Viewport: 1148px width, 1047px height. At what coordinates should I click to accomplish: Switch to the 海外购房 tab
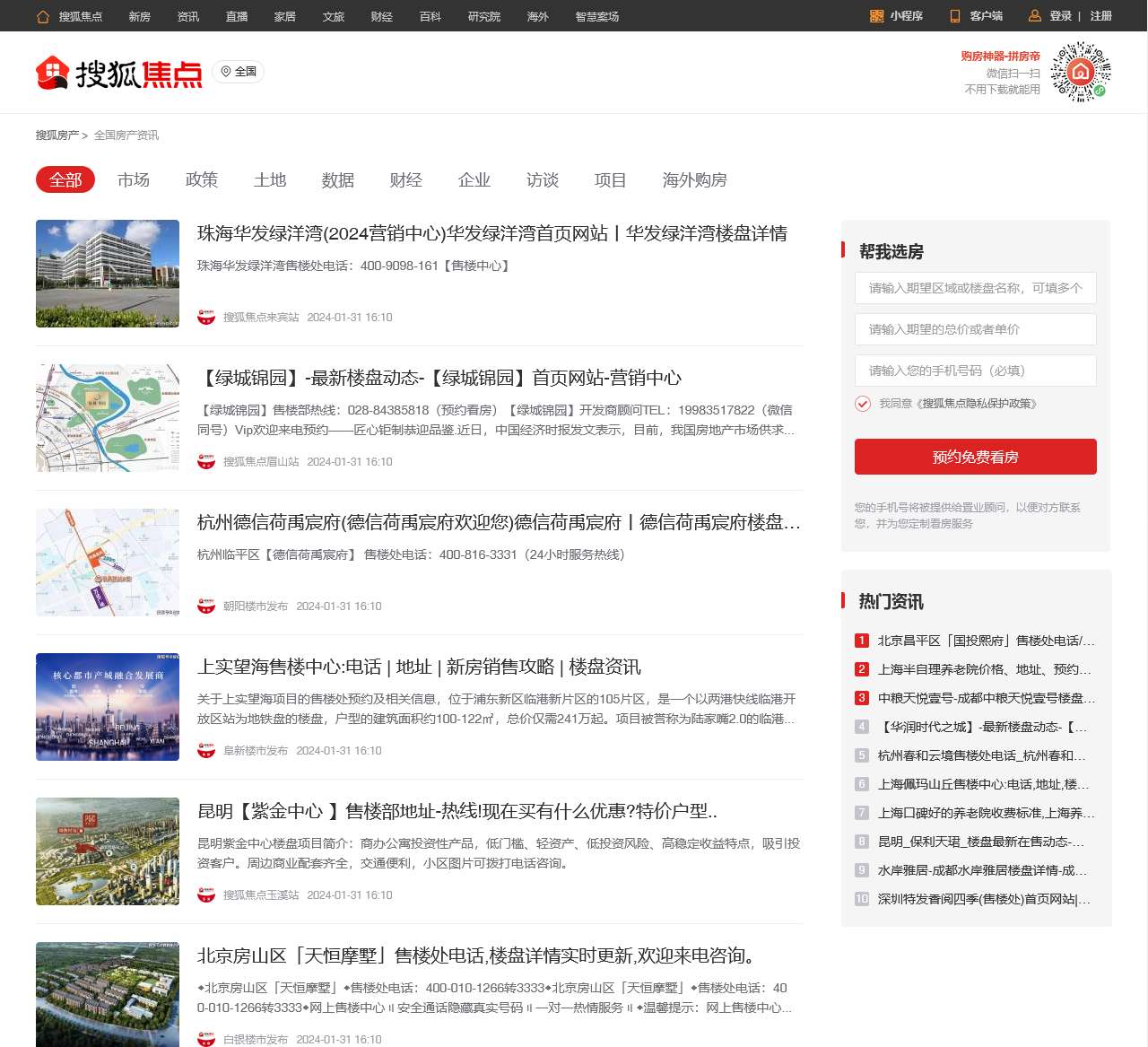click(694, 180)
